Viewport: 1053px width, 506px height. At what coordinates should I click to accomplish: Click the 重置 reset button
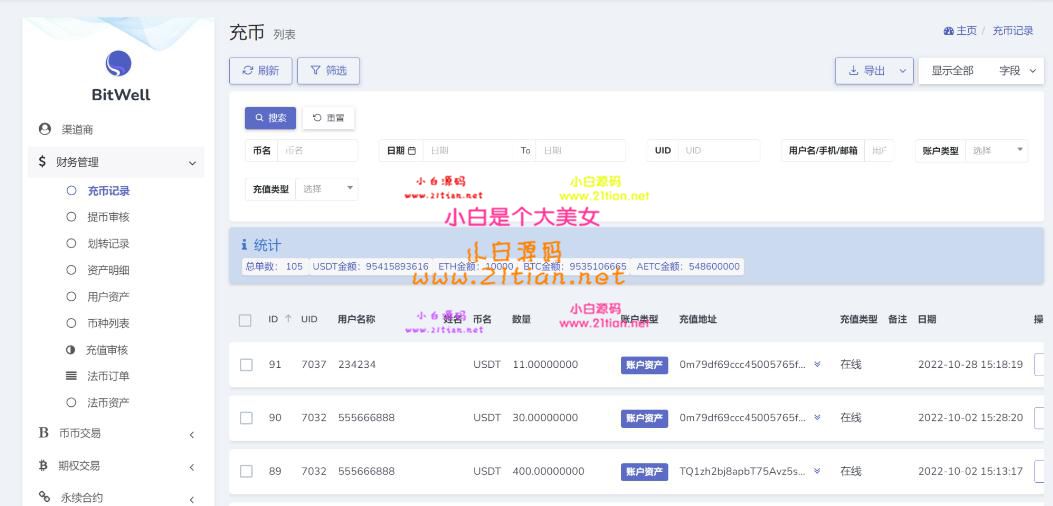(x=328, y=118)
